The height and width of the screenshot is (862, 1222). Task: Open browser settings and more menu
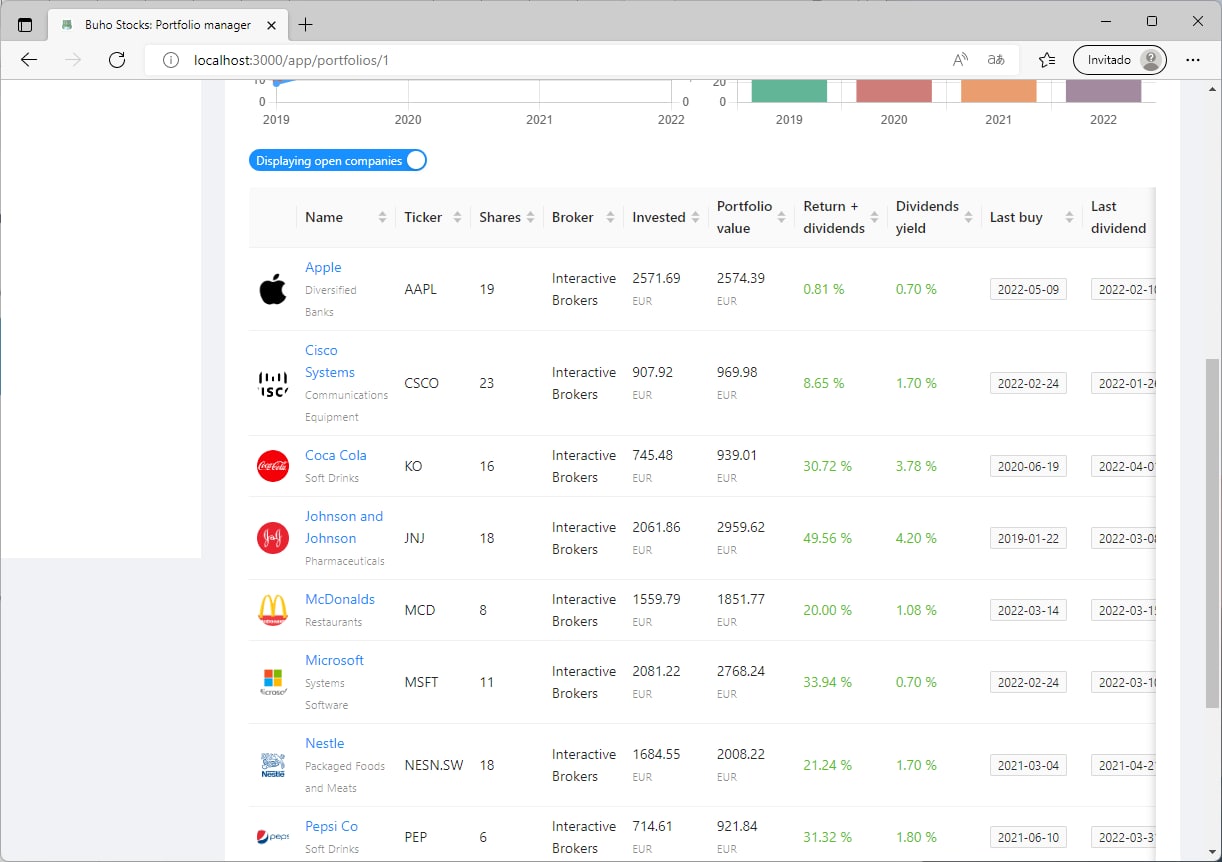(x=1193, y=60)
